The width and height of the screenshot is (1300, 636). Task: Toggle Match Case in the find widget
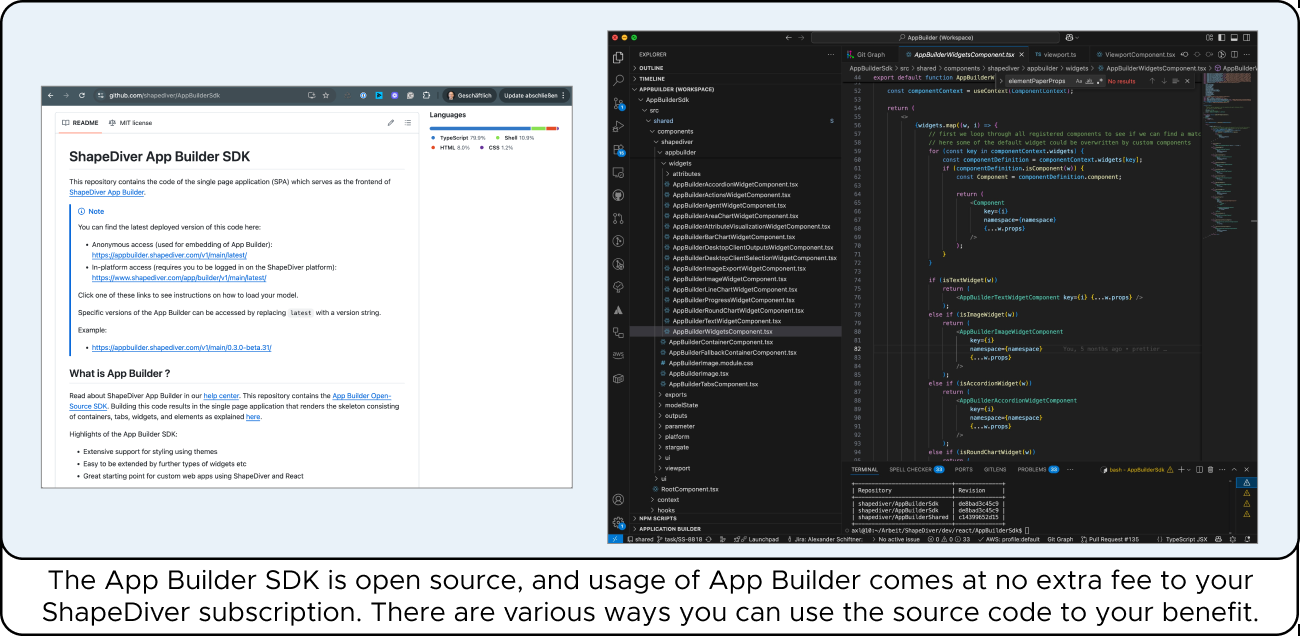(1079, 81)
